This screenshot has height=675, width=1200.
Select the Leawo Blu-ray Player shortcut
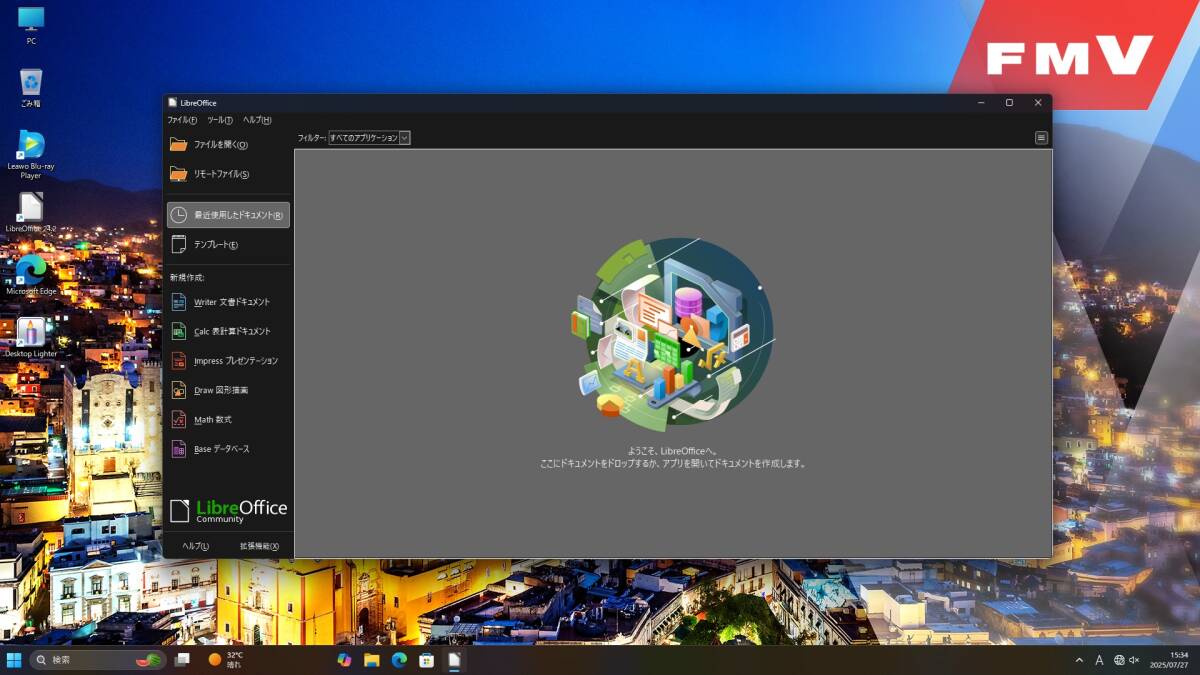[x=31, y=155]
